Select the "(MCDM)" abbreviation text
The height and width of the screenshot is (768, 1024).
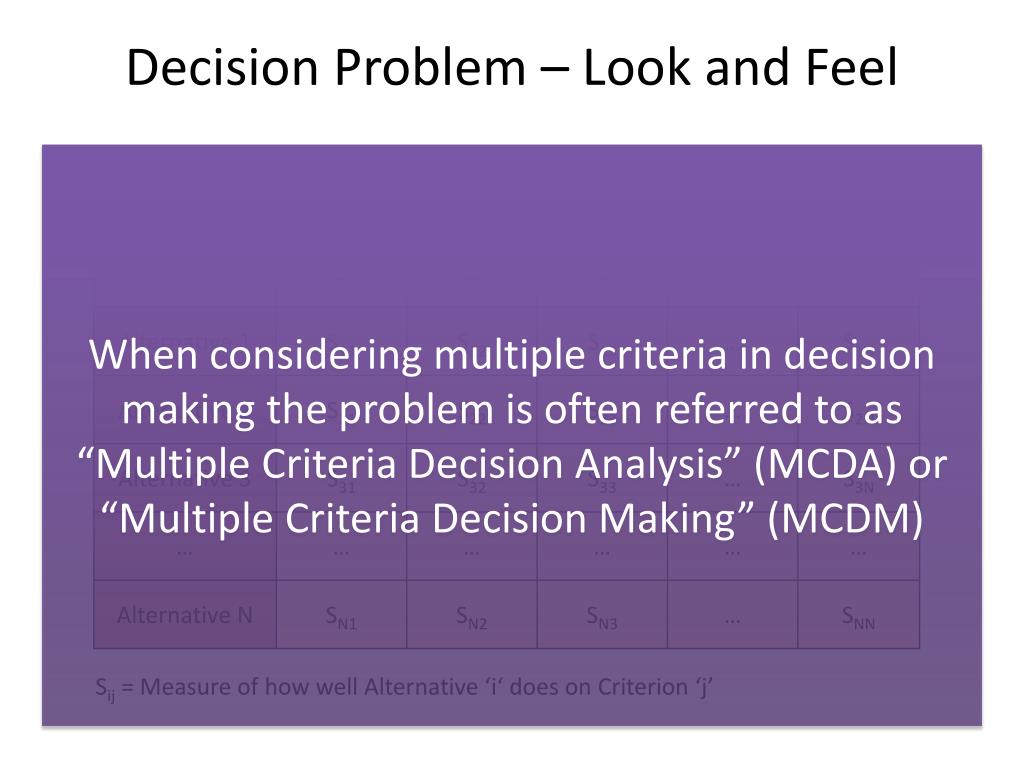click(x=846, y=519)
